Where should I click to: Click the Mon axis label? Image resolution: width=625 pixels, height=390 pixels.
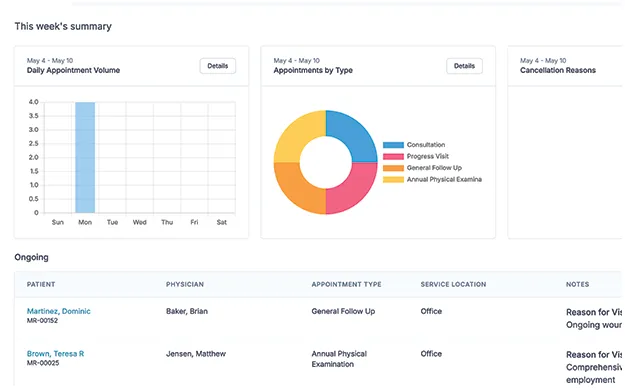(85, 223)
